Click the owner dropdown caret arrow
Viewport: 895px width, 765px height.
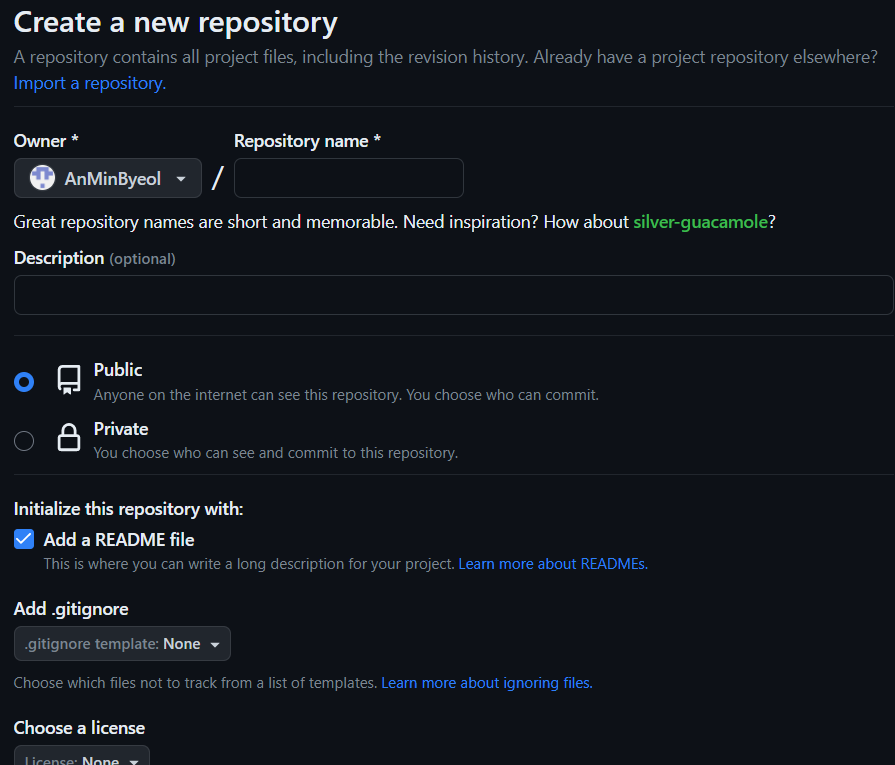tap(181, 179)
